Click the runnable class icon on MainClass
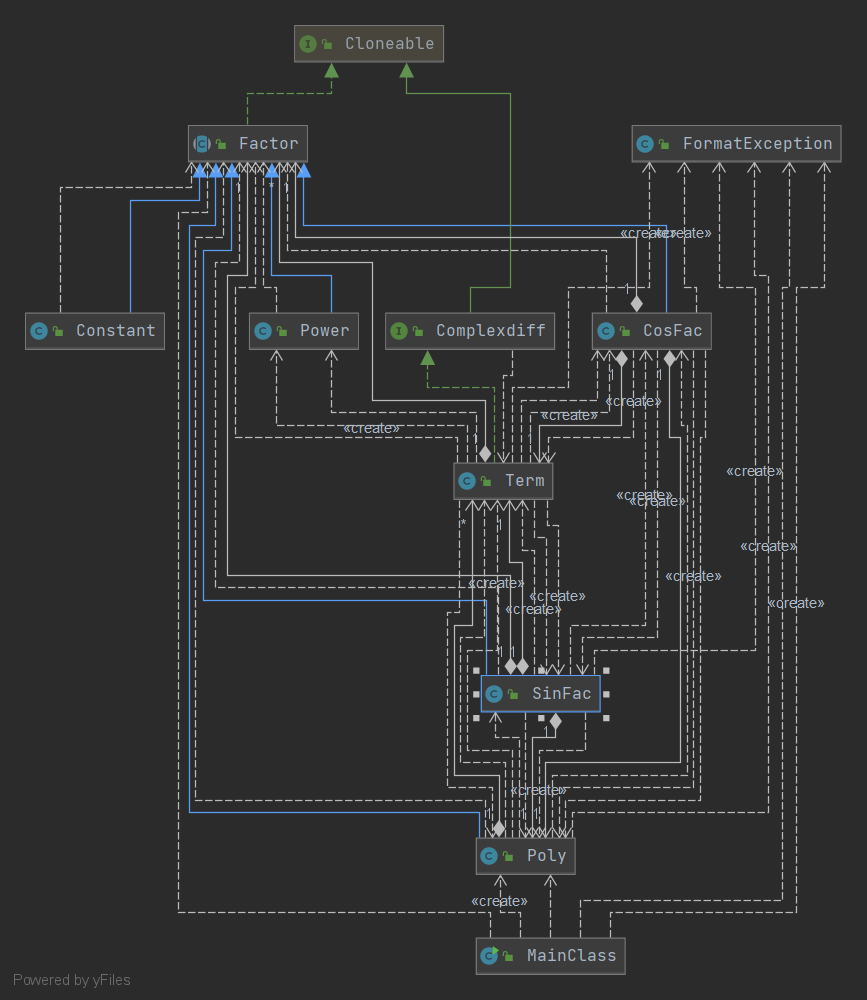 click(489, 955)
